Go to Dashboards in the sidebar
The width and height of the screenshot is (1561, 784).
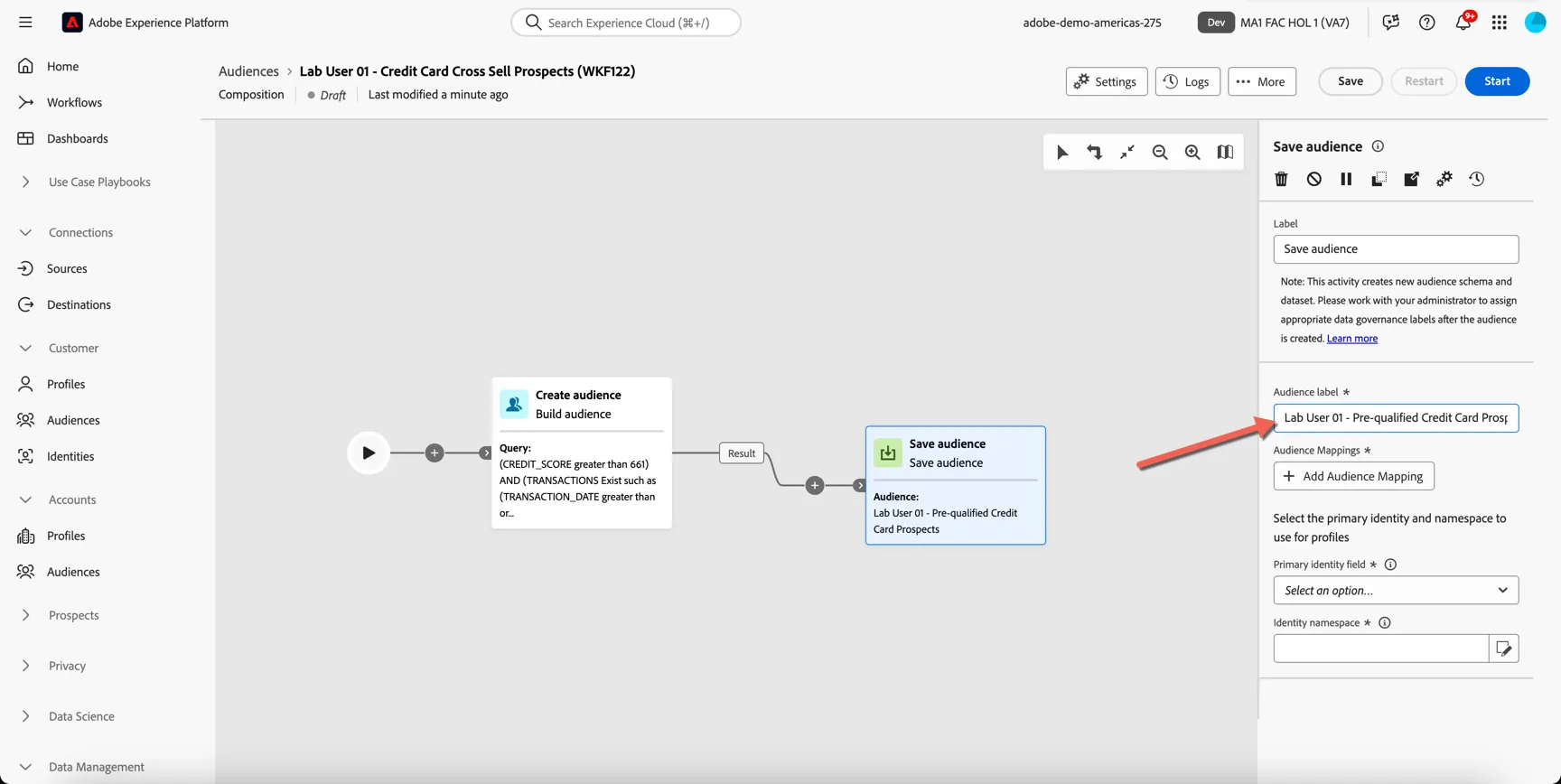click(x=77, y=138)
